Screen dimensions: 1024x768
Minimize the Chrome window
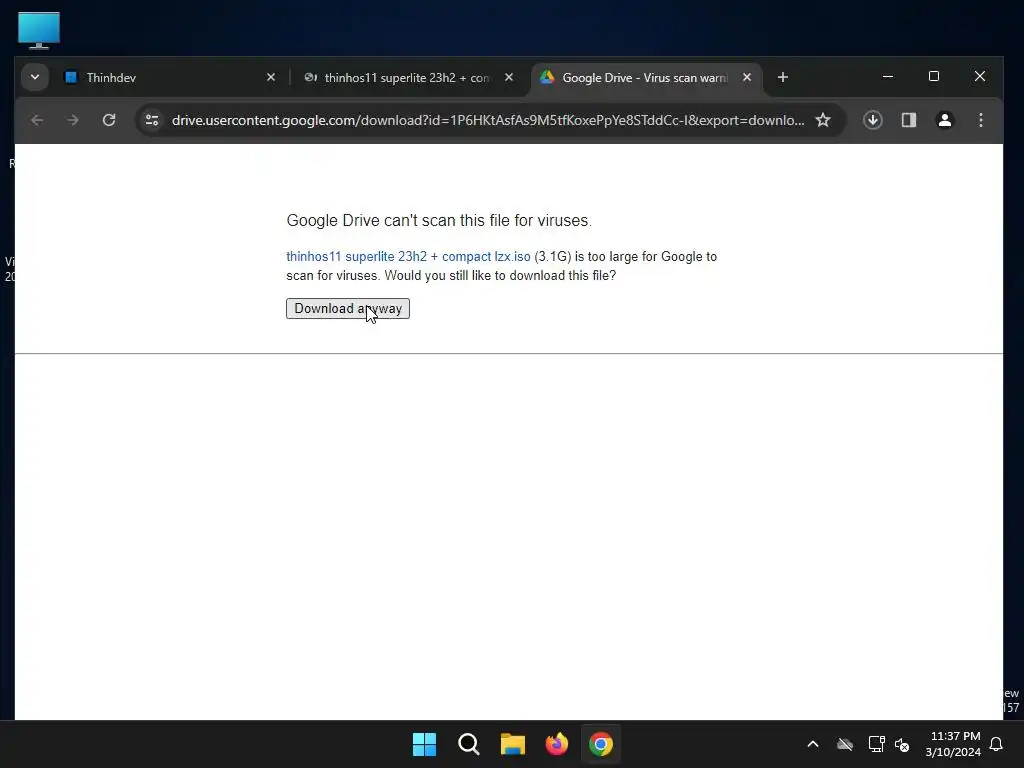tap(888, 76)
